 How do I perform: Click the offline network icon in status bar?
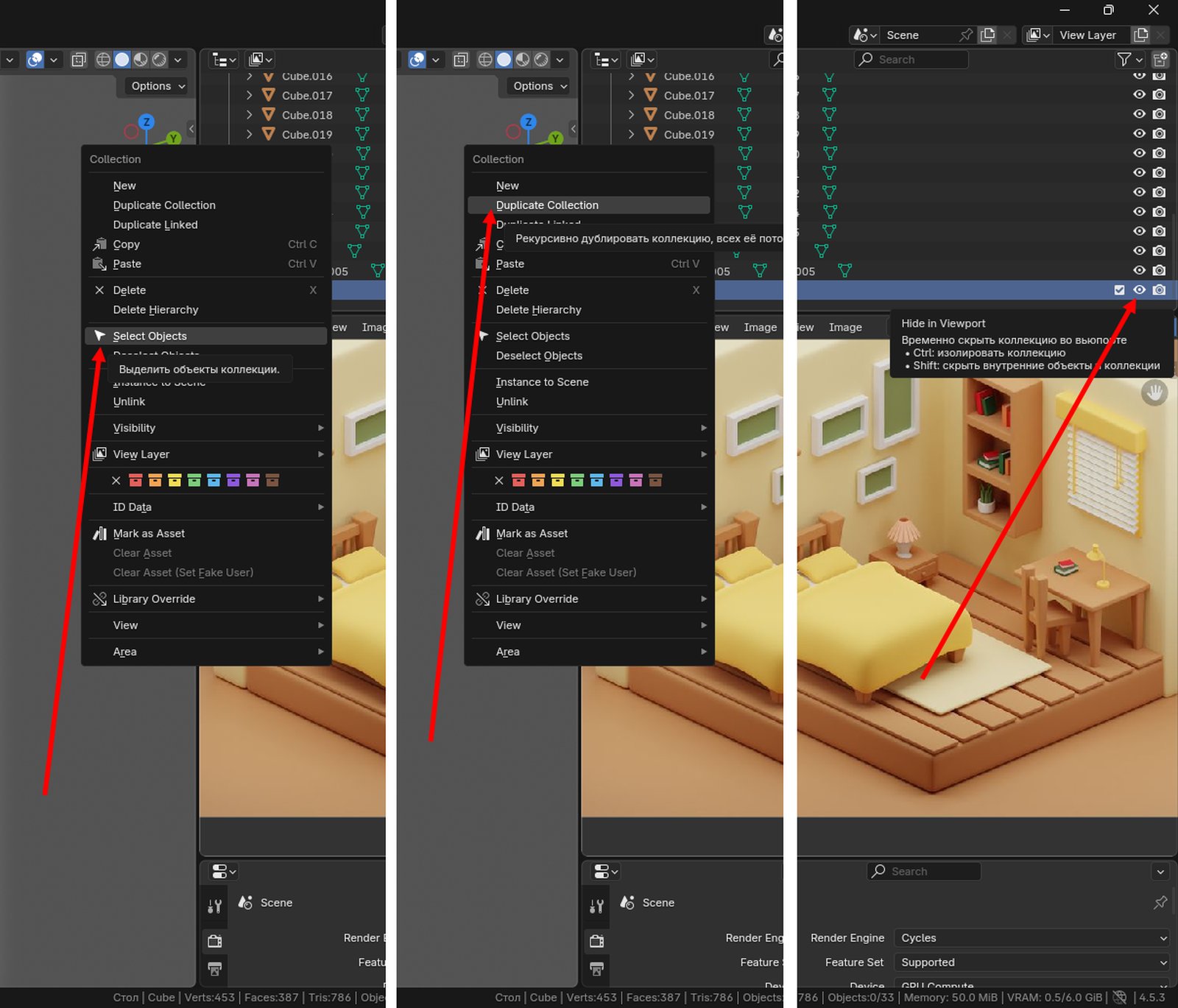1120,998
